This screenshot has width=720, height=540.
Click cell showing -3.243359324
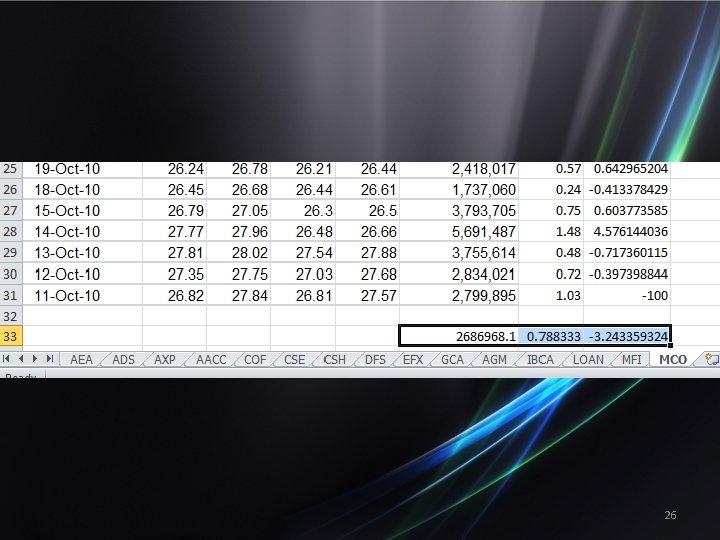[x=627, y=336]
